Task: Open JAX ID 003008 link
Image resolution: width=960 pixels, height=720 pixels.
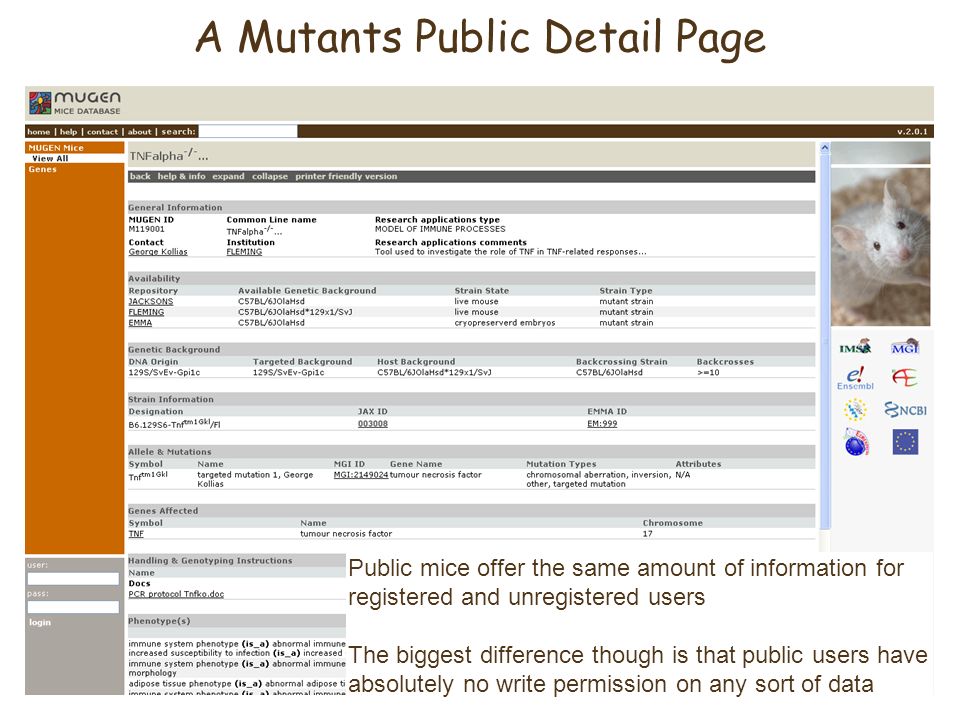Action: click(x=373, y=424)
